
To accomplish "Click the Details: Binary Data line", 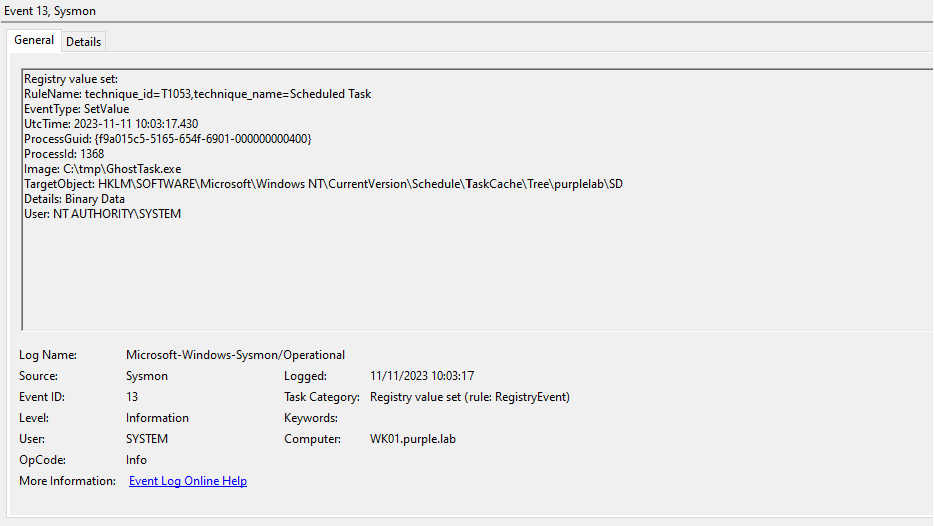I will (75, 199).
